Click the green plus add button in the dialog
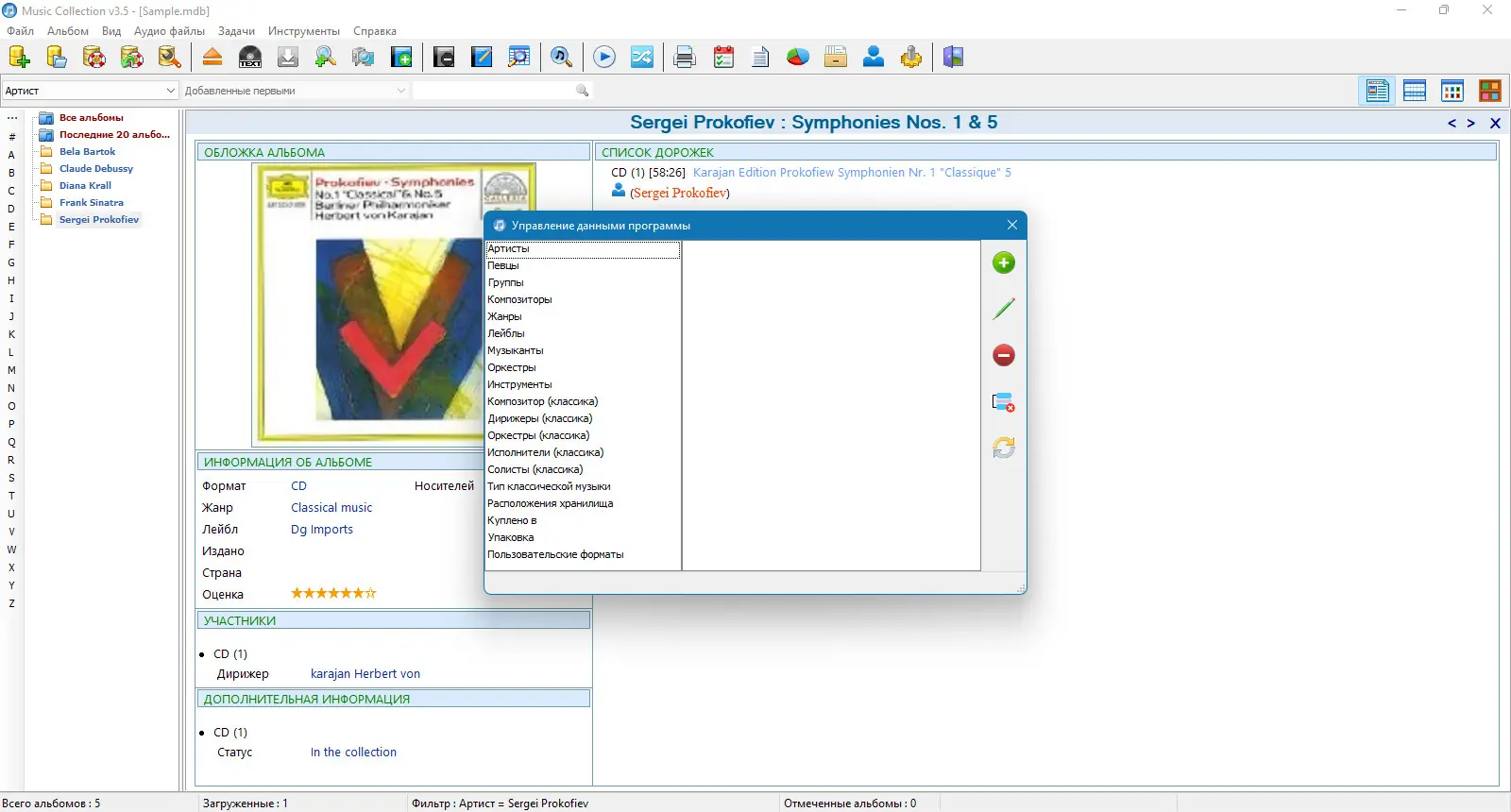Viewport: 1511px width, 812px height. (1004, 262)
